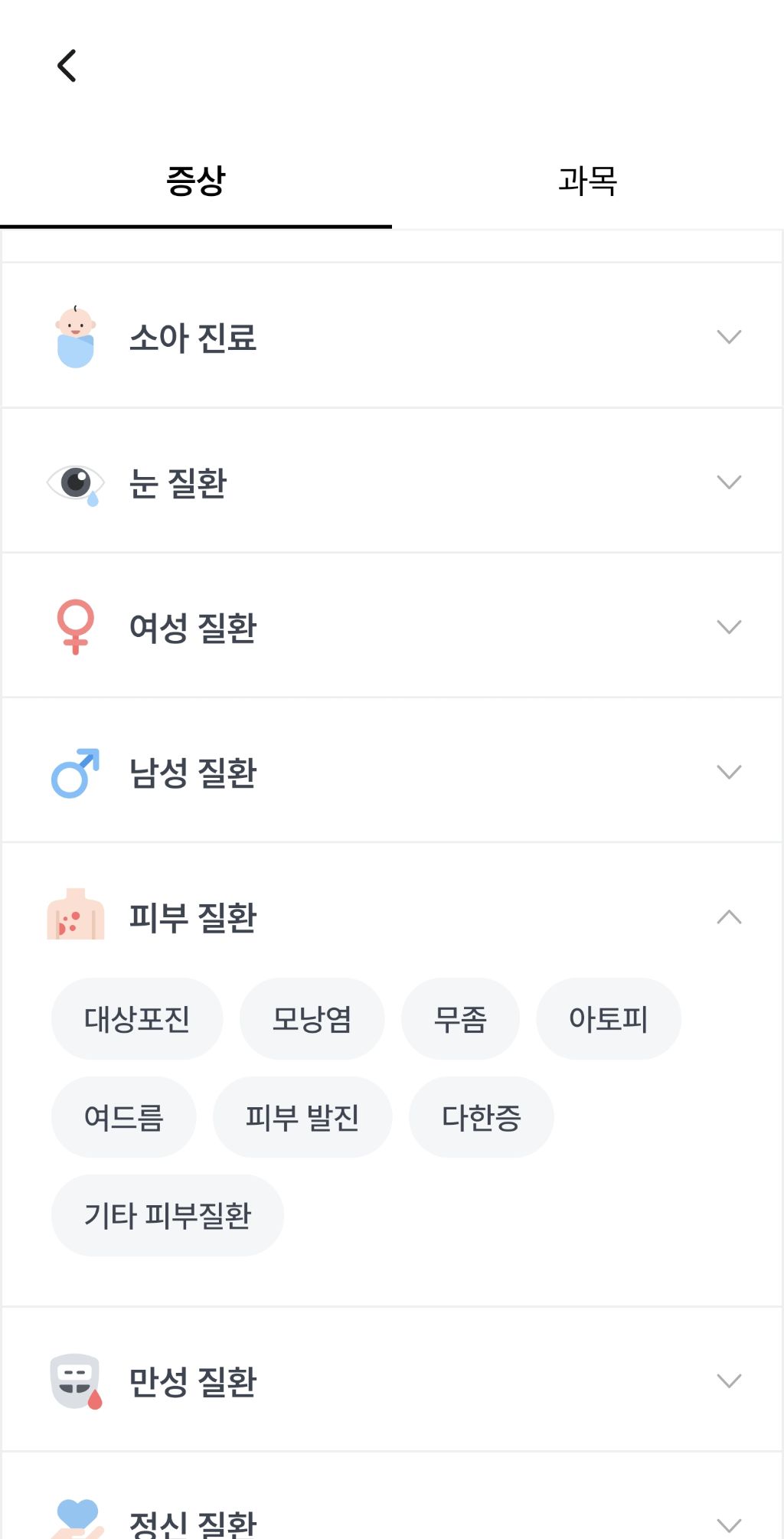784x1539 pixels.
Task: Tap the 만성 질환 glucose meter icon
Action: tap(75, 1381)
